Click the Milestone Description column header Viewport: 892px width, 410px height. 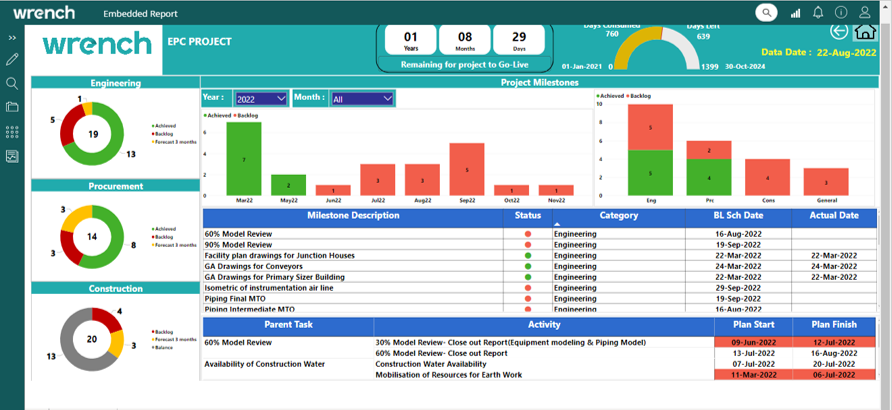coord(353,215)
